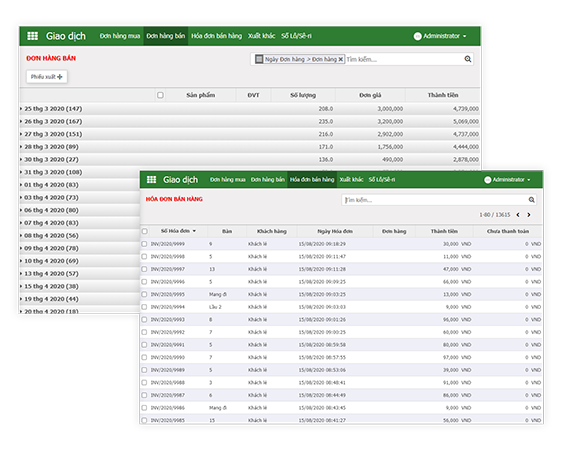This screenshot has width=570, height=458.
Task: Go to next page of invoices
Action: coord(529,215)
